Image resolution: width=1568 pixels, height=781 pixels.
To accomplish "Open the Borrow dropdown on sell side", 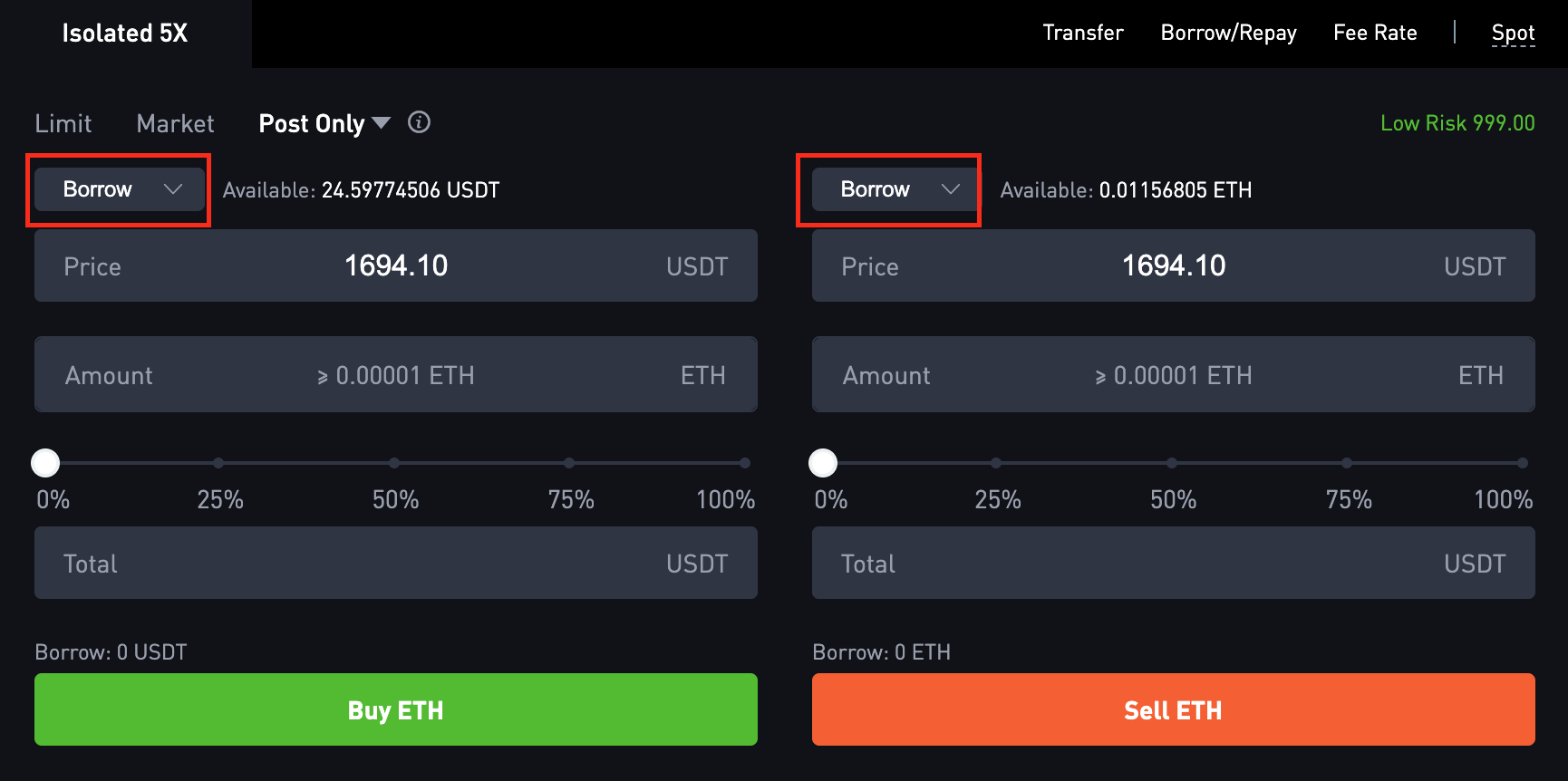I will (896, 189).
